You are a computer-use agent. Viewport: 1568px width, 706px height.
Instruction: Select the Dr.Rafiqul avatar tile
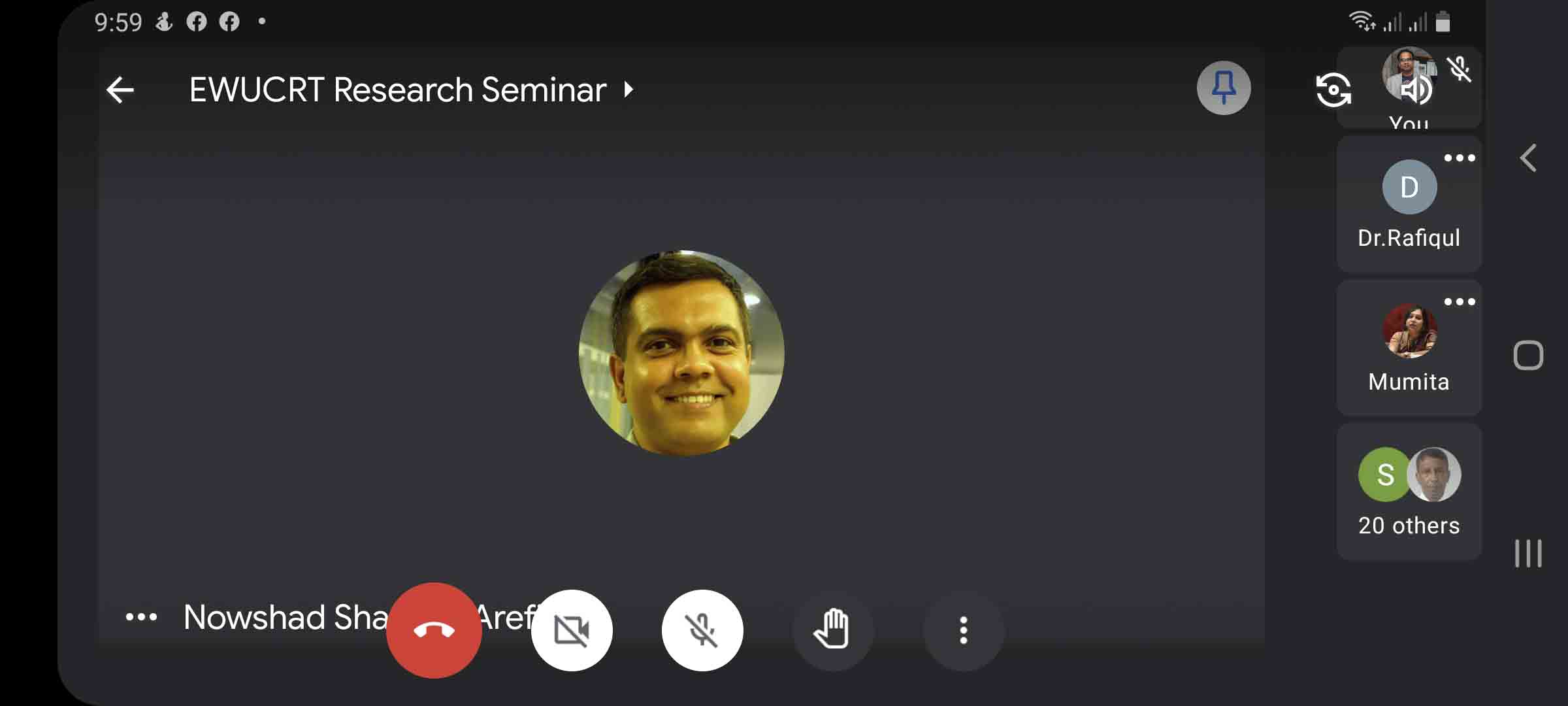click(1409, 204)
